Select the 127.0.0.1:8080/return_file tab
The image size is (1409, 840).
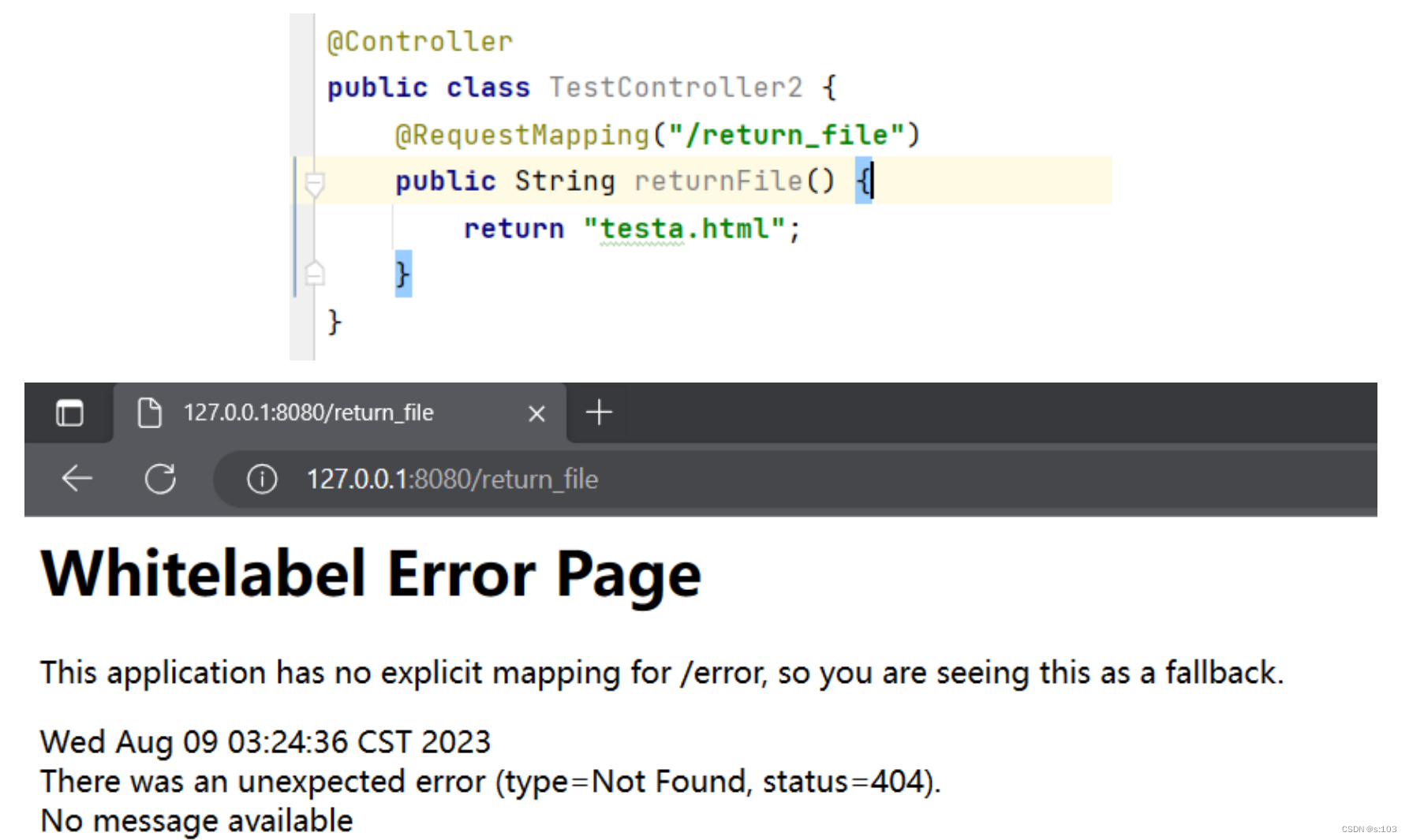click(x=340, y=413)
